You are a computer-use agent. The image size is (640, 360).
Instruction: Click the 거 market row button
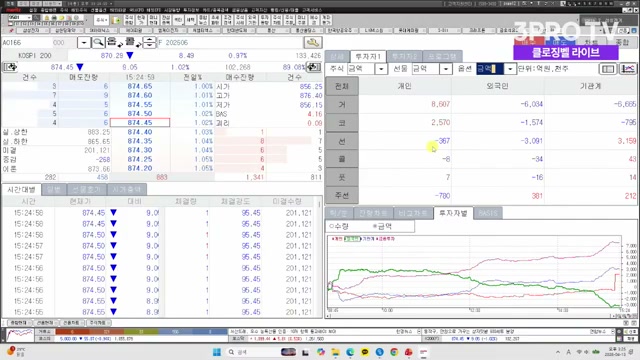[x=342, y=104]
